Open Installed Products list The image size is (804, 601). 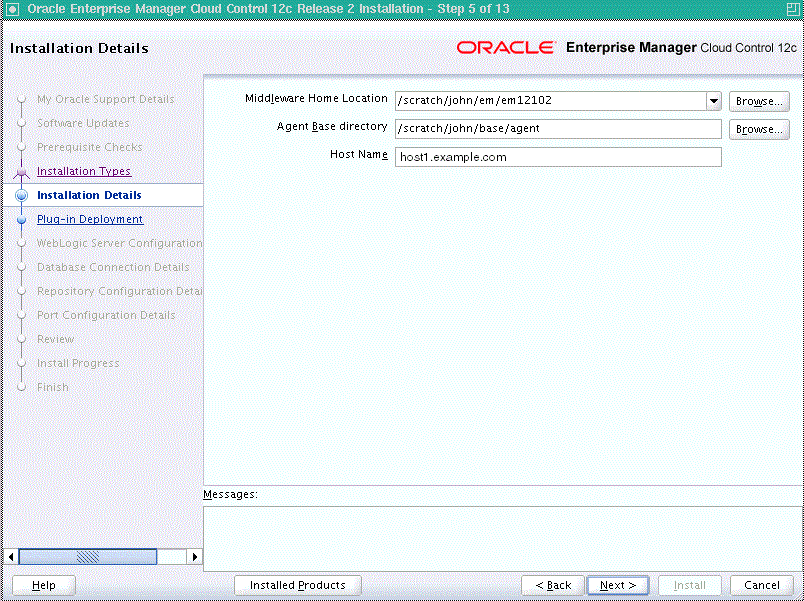point(297,585)
